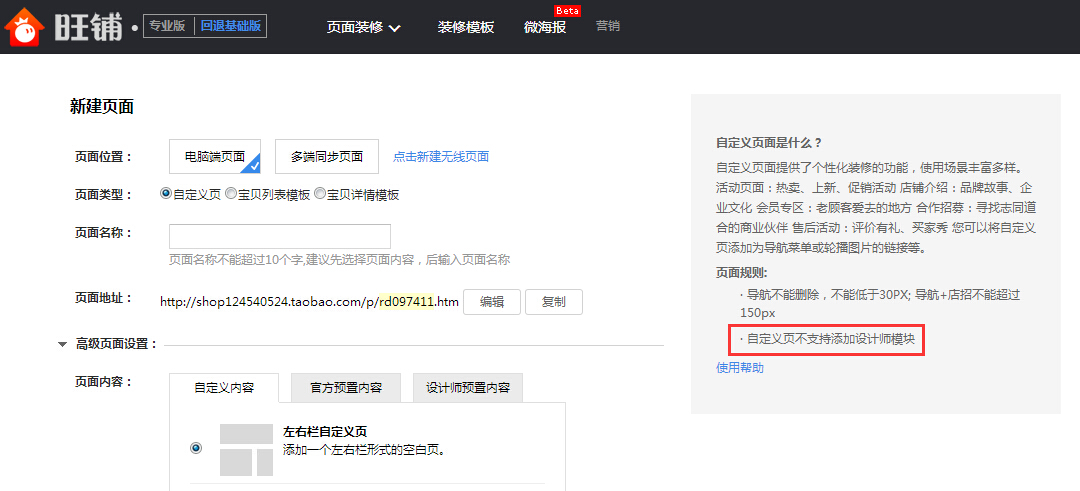Switch to 设计师预置内容 tab

[468, 388]
